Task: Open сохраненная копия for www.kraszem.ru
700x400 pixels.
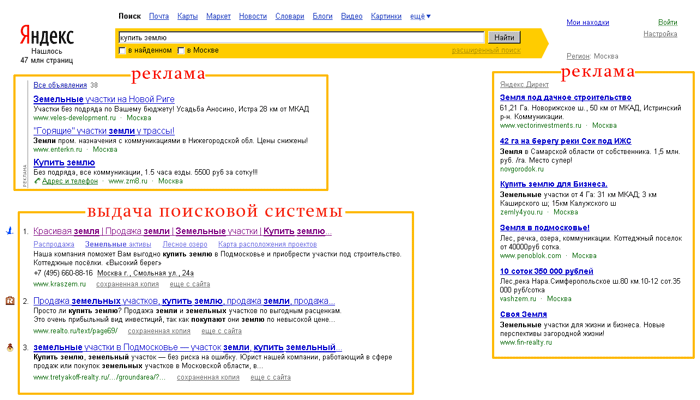Action: [x=127, y=284]
